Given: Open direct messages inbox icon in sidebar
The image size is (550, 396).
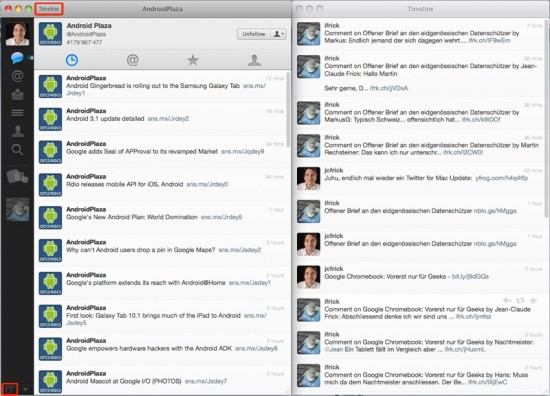Looking at the screenshot, I should [17, 94].
